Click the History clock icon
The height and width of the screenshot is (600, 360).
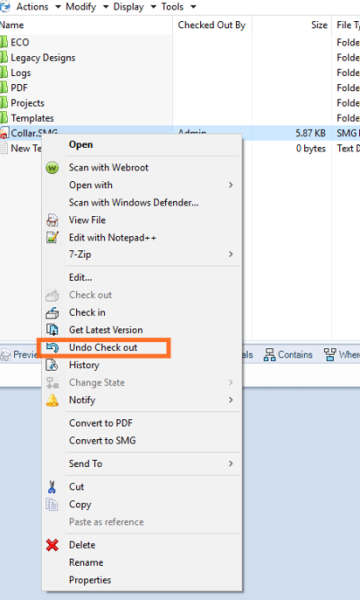(x=52, y=365)
